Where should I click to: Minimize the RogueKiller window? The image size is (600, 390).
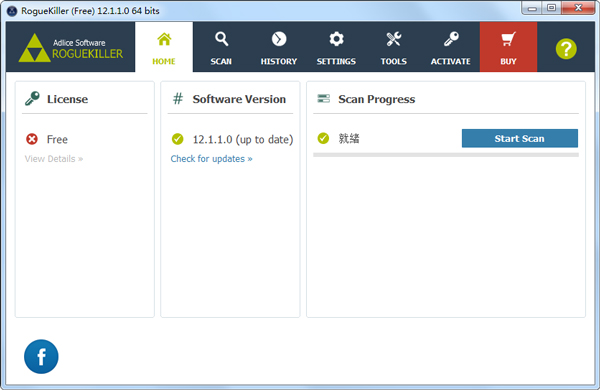point(532,8)
